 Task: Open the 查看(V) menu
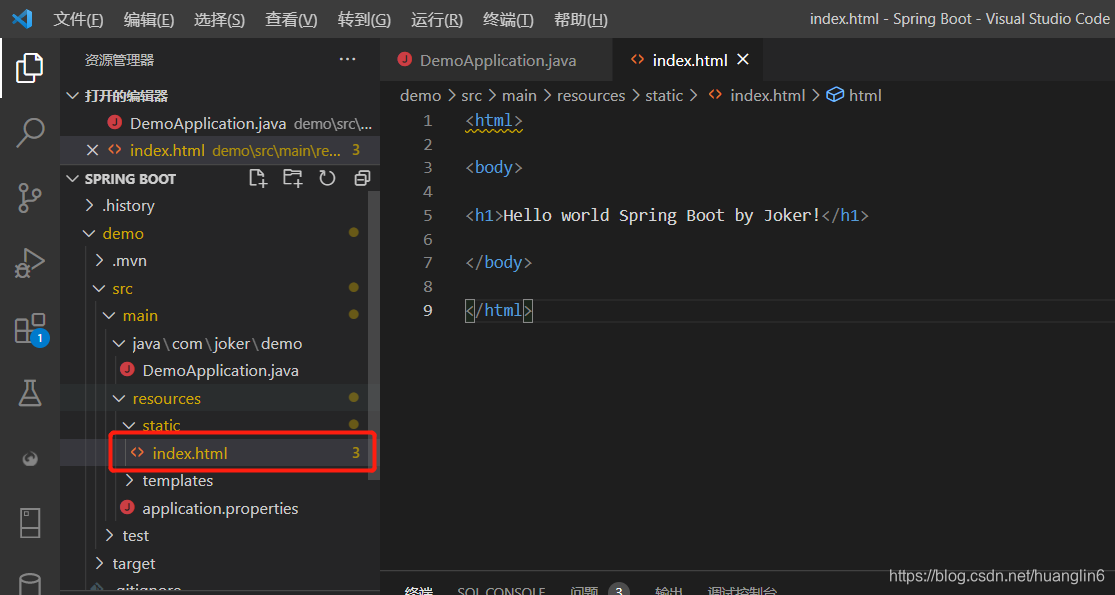click(291, 20)
